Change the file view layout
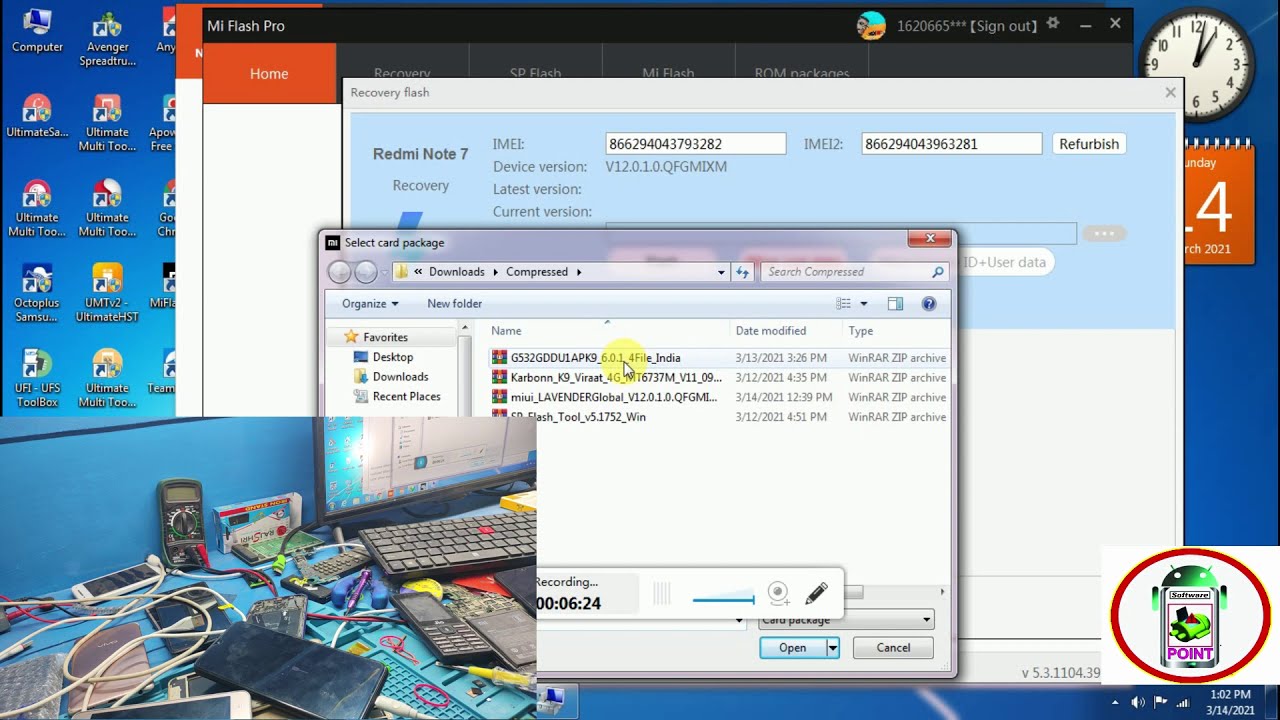Image resolution: width=1280 pixels, height=720 pixels. click(x=844, y=304)
